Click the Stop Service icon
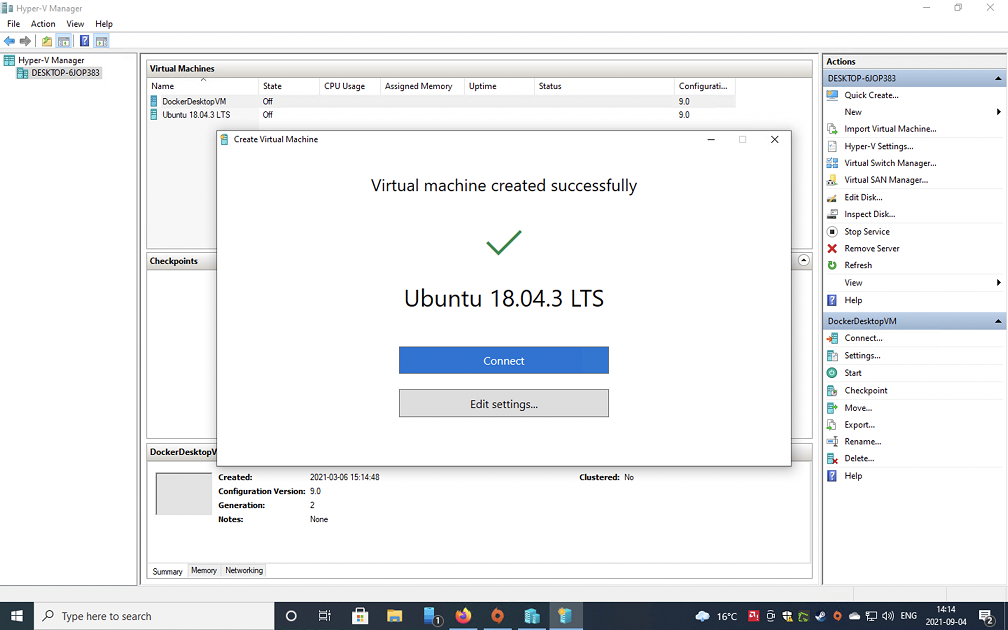 (x=832, y=231)
